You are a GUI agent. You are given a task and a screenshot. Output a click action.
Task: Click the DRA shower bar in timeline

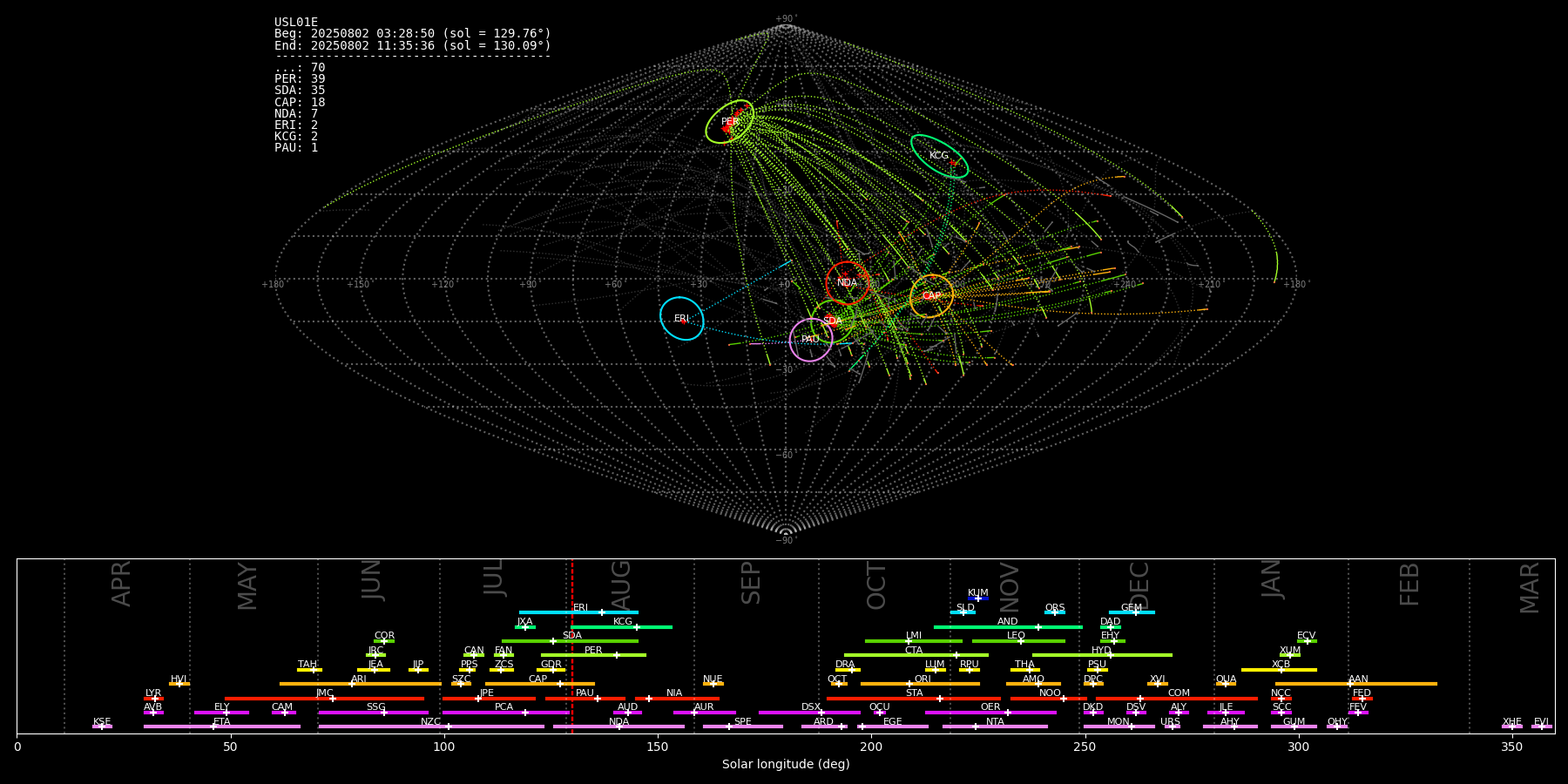[x=848, y=670]
